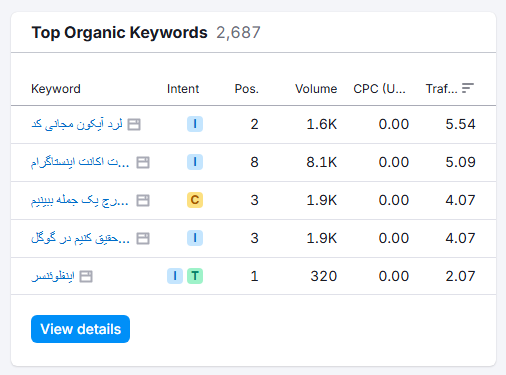The width and height of the screenshot is (506, 375).
Task: Click the Keyword column header
Action: (56, 89)
